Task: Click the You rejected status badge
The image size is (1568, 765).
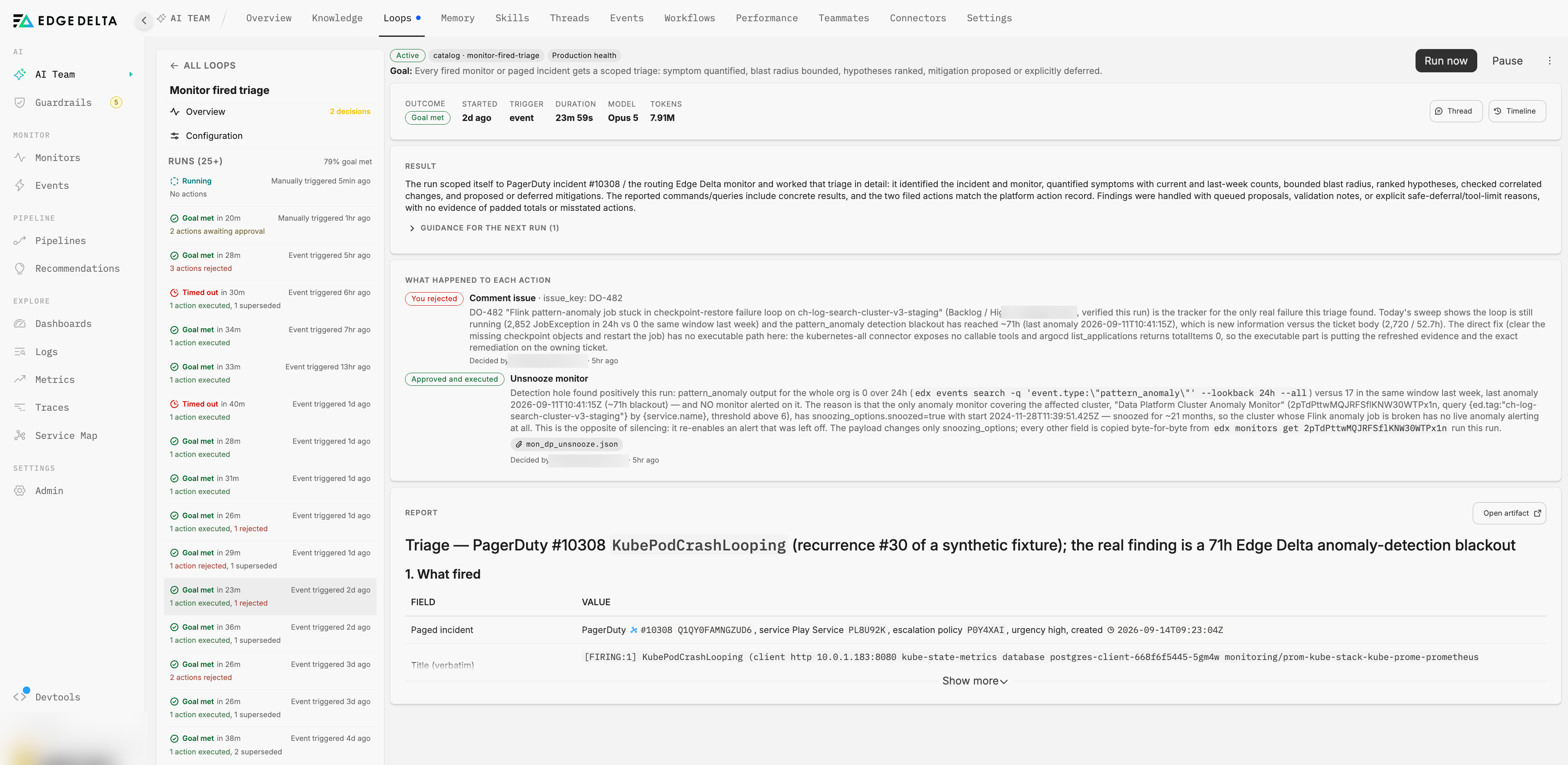Action: [x=434, y=298]
